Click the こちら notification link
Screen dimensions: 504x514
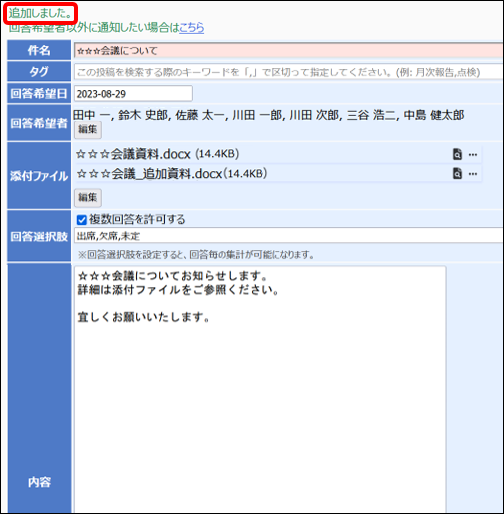192,27
